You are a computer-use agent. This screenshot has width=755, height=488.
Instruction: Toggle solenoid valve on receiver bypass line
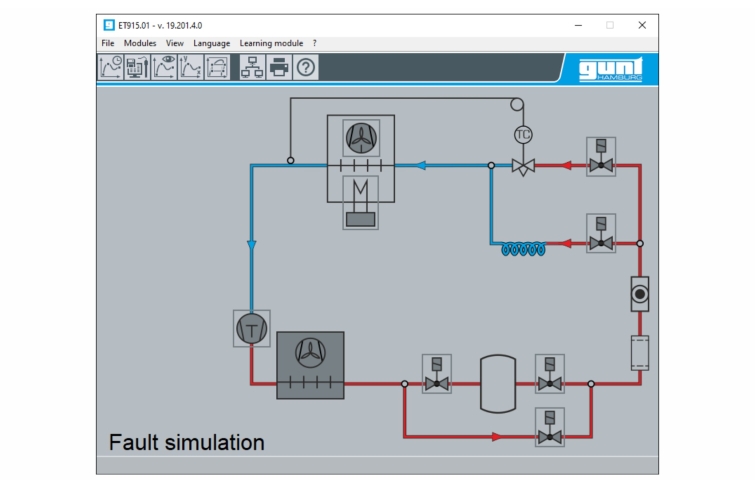click(550, 427)
